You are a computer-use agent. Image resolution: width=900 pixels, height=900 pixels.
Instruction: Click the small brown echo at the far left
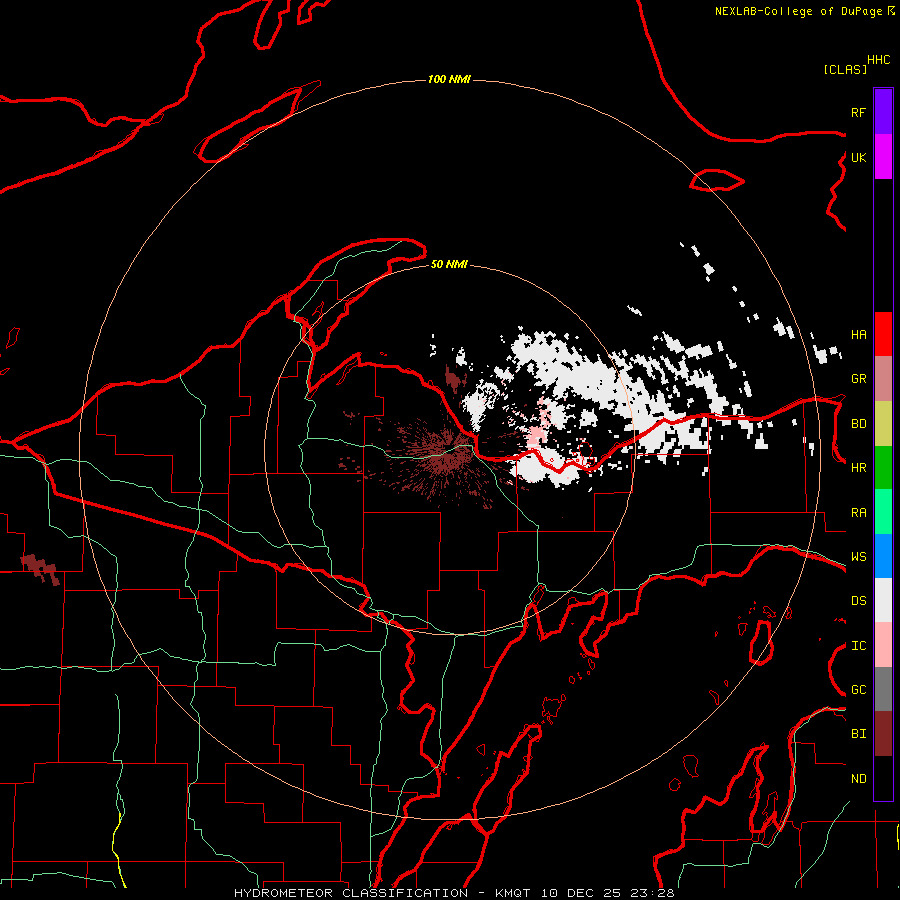pos(40,569)
